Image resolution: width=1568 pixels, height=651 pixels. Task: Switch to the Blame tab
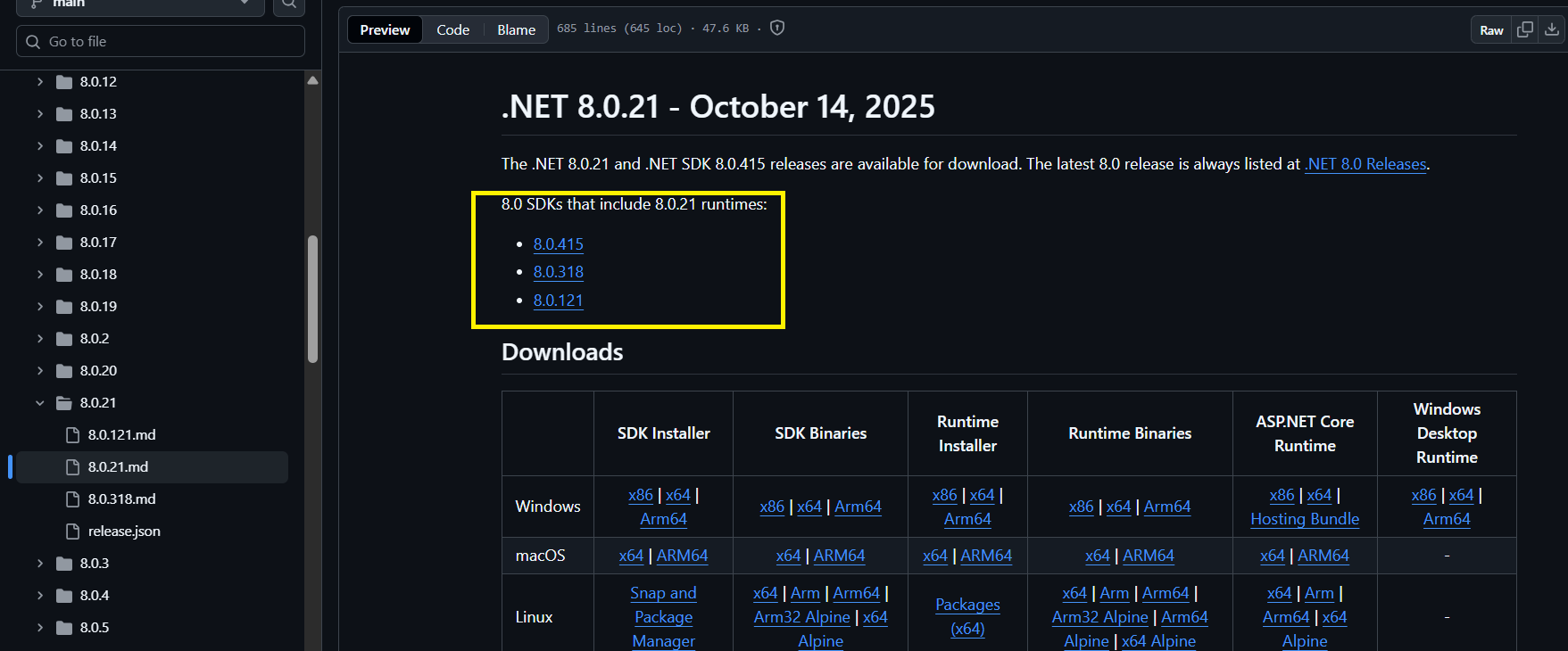tap(516, 29)
